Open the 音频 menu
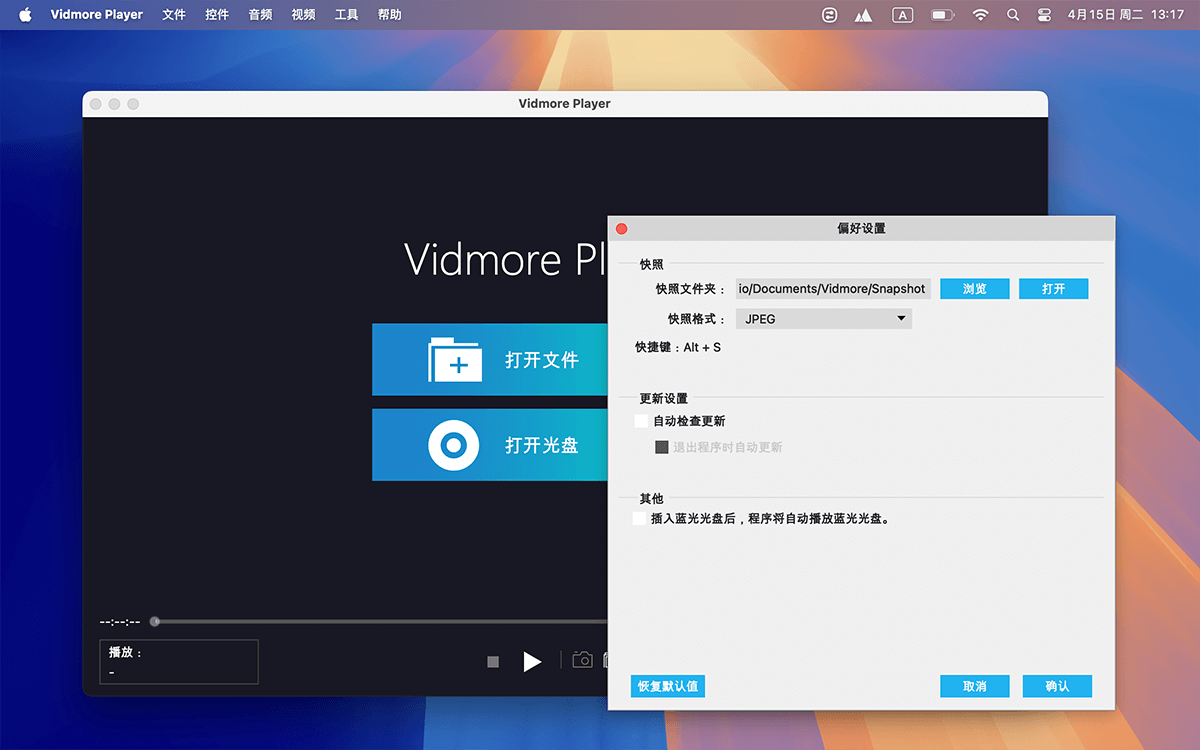The image size is (1200, 750). (260, 15)
